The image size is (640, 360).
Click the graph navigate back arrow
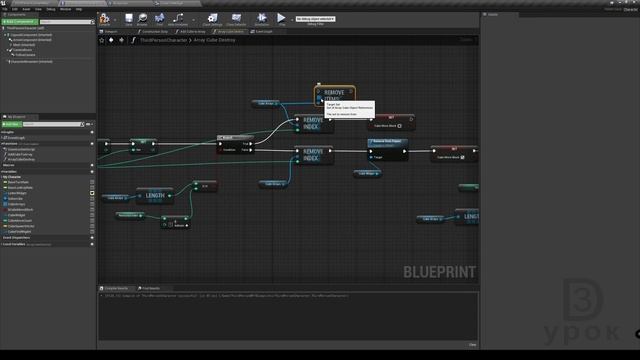[x=111, y=40]
